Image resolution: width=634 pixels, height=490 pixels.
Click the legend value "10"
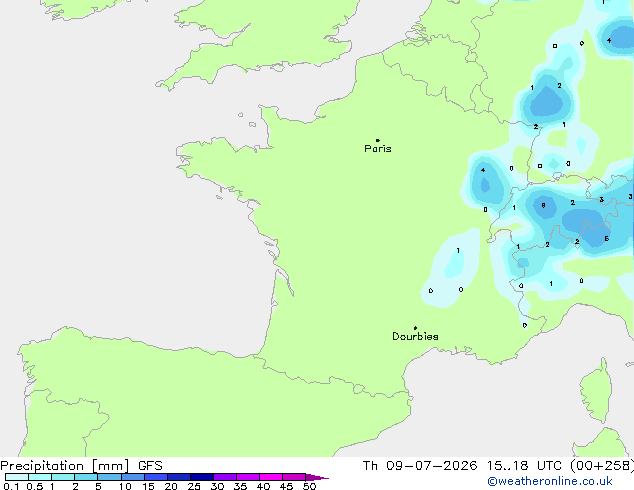(x=125, y=486)
